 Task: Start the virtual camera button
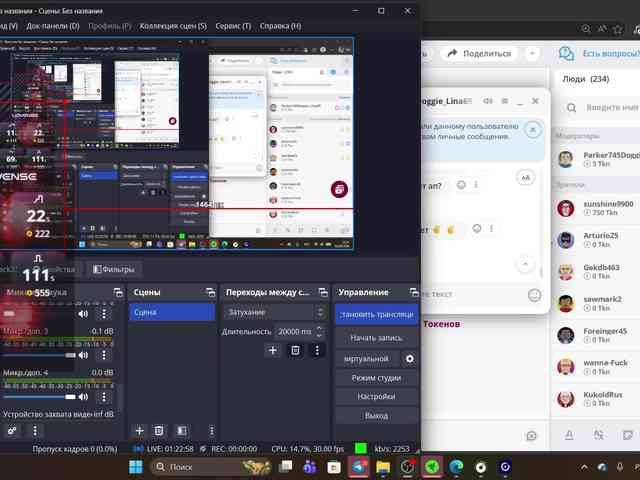(x=367, y=359)
